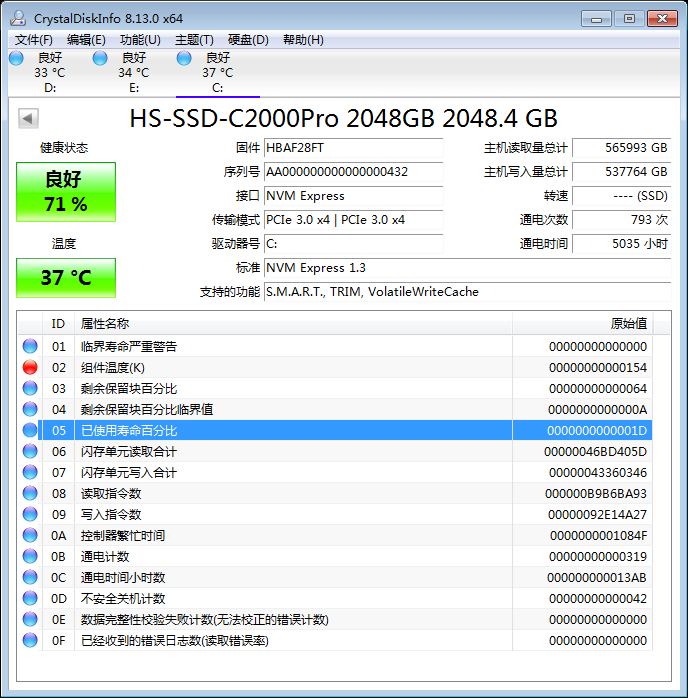Click the 固件 firmware value field

(x=352, y=148)
